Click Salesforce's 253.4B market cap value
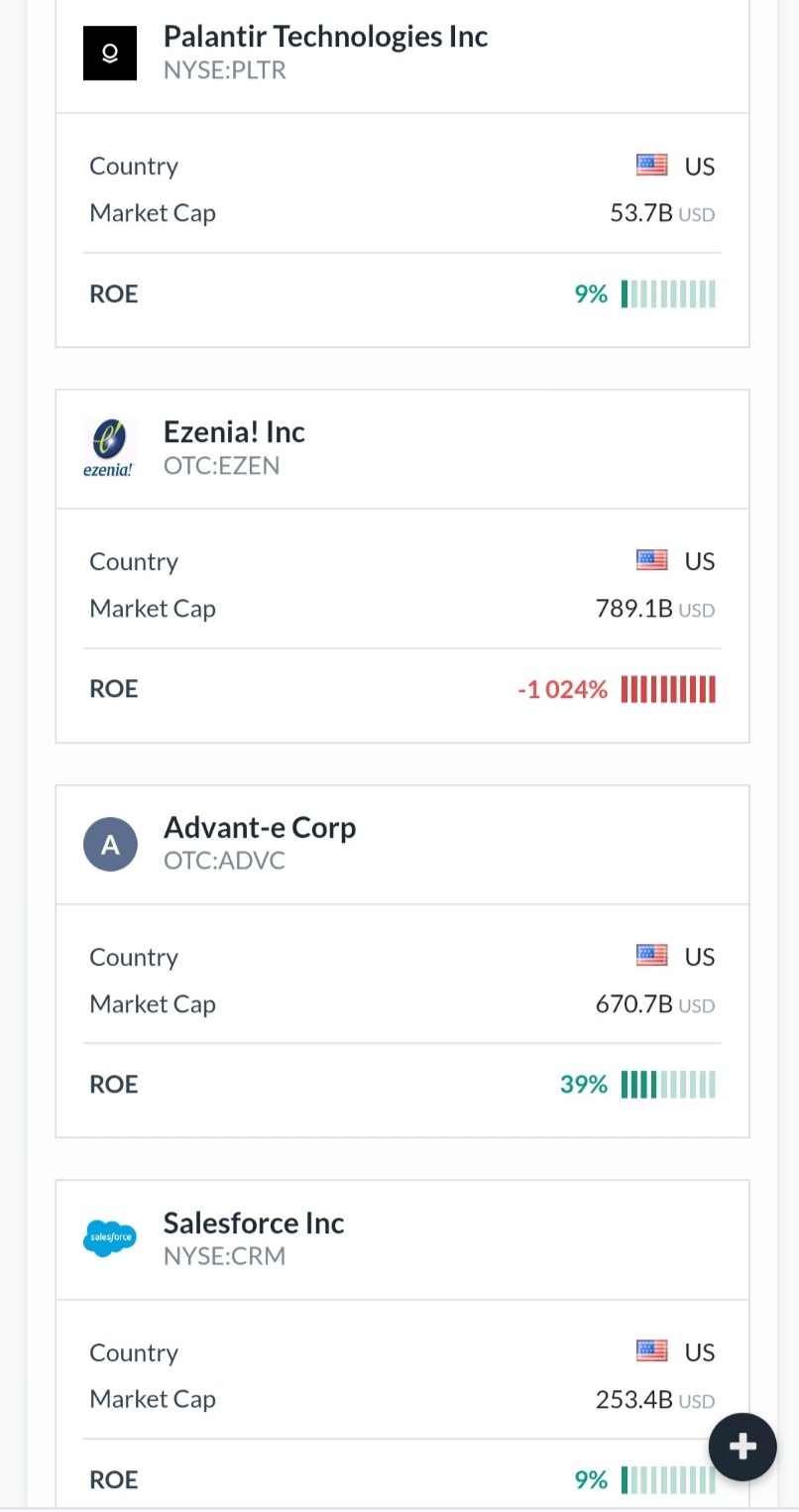 pos(634,1400)
